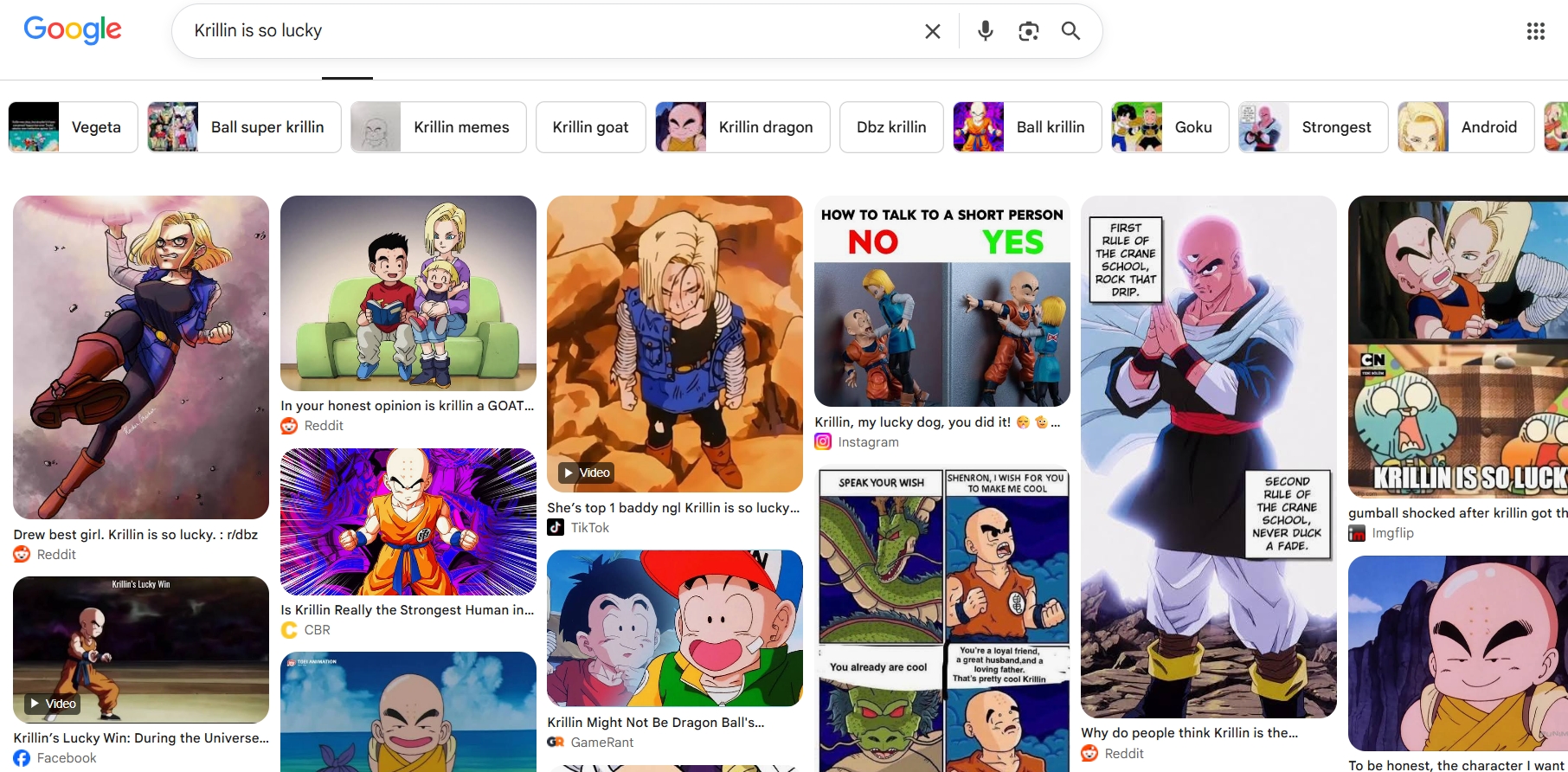
Task: Open 'Is Krillin Really the Strongest Human' link
Action: tap(408, 610)
